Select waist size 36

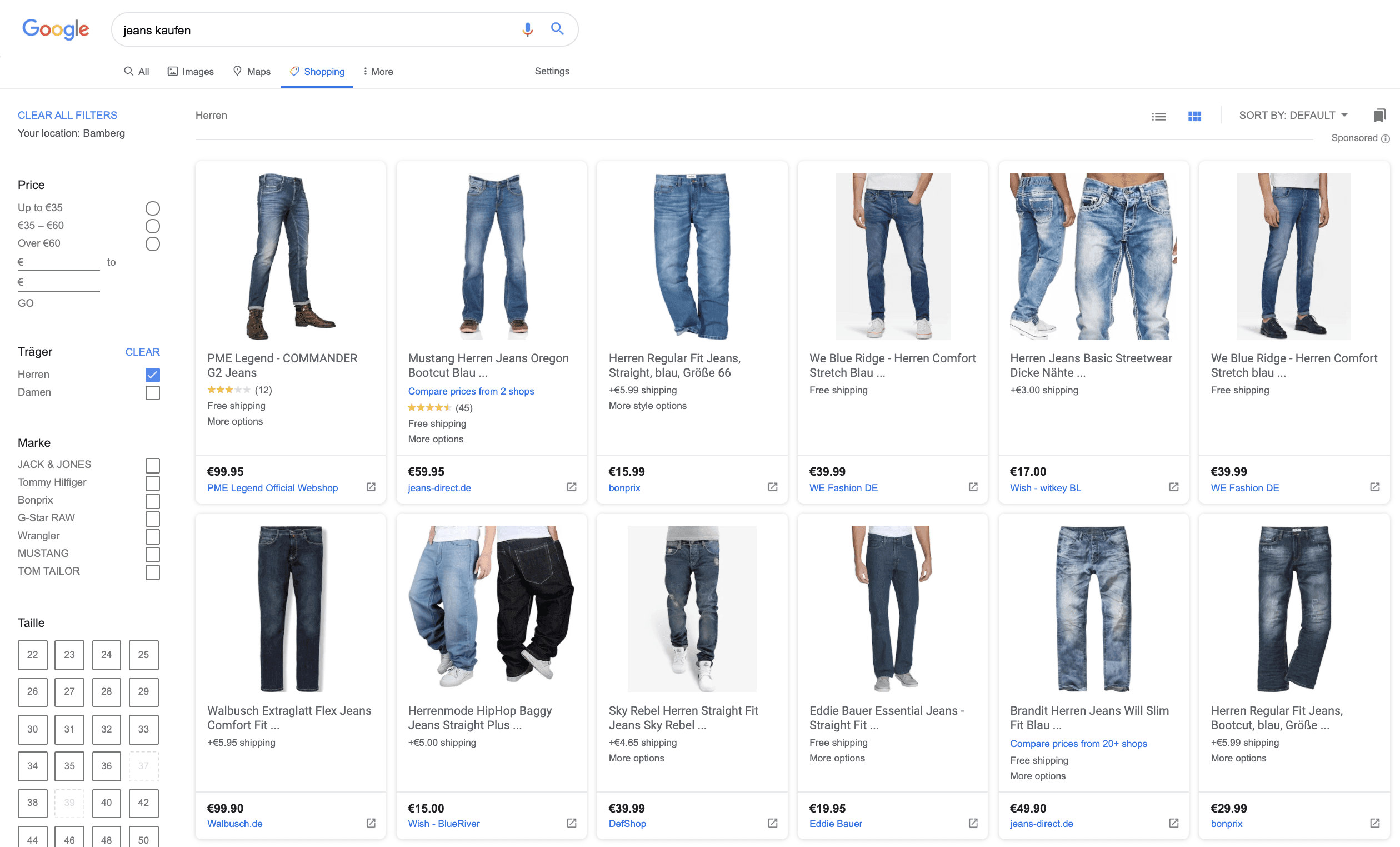coord(106,766)
